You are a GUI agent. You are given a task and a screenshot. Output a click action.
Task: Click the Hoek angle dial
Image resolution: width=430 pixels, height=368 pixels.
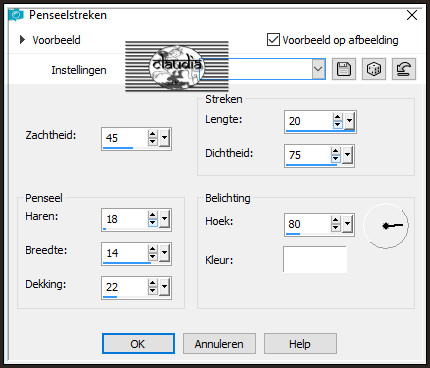pos(386,226)
